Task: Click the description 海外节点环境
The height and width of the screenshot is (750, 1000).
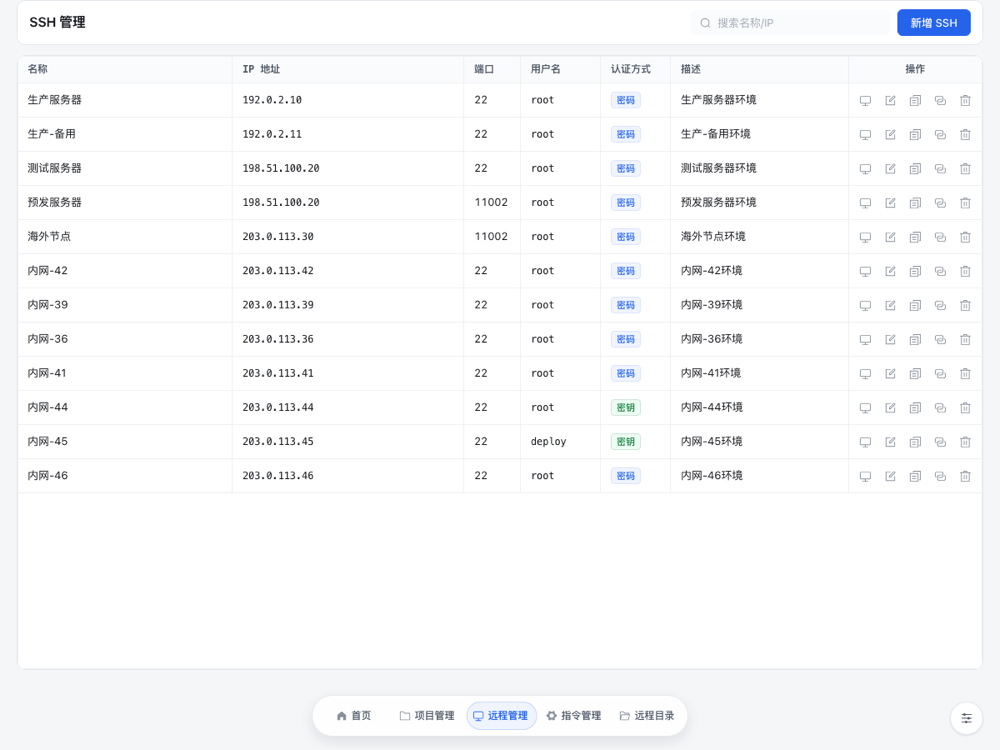Action: pyautogui.click(x=713, y=237)
